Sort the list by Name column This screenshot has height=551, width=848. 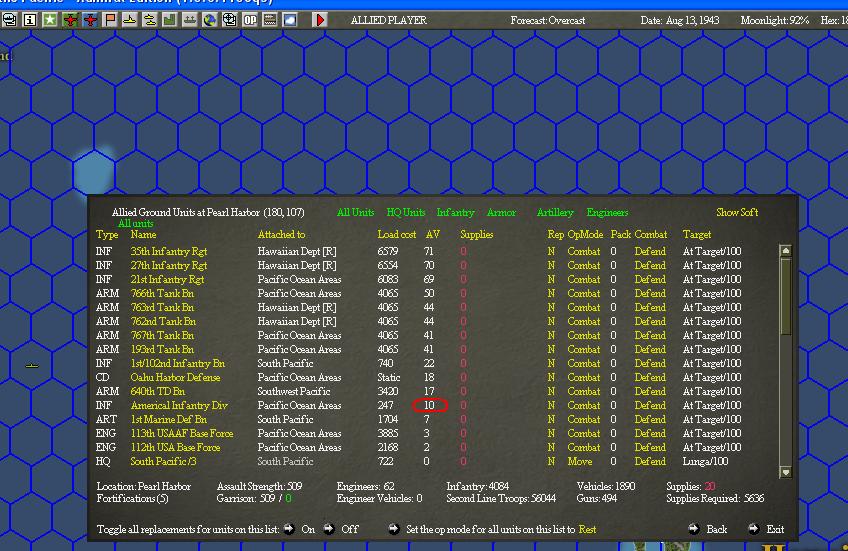[x=143, y=235]
